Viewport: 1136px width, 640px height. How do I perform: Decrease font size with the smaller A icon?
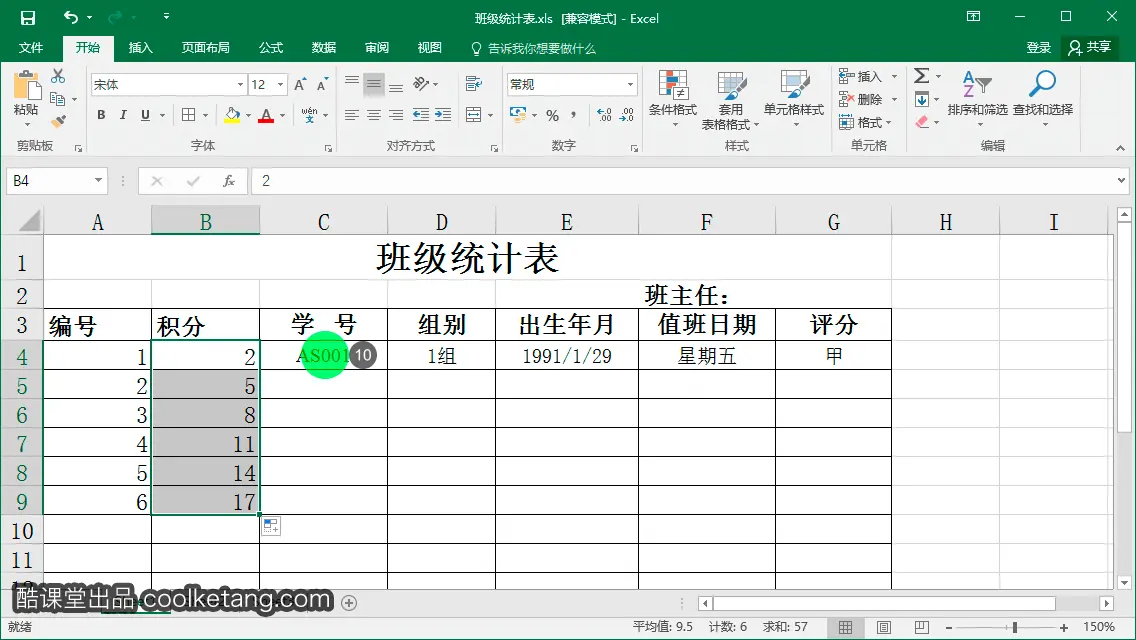322,85
